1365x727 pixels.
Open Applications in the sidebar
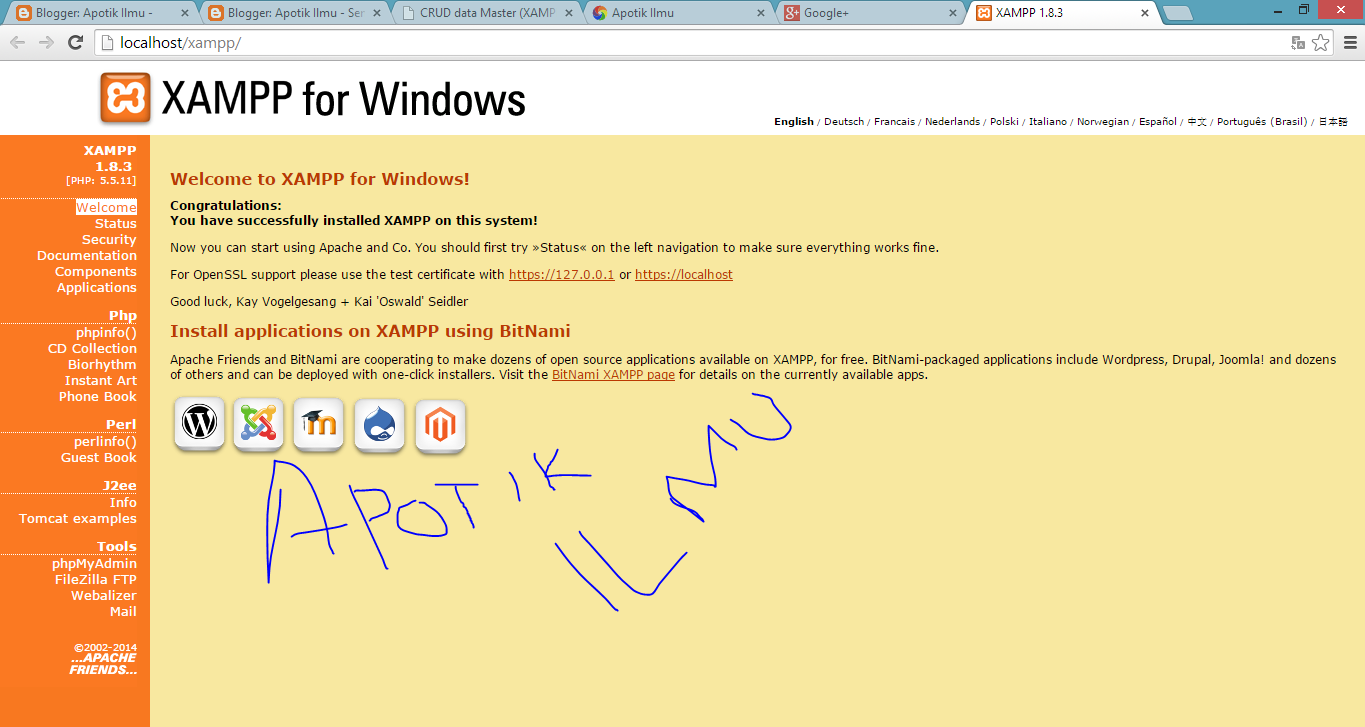97,287
